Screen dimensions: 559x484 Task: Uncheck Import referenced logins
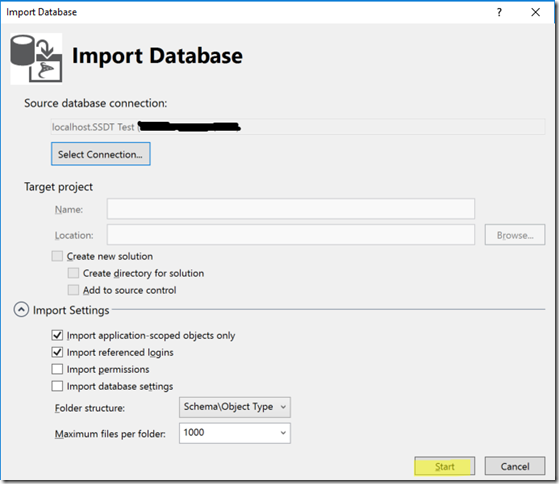pos(57,352)
